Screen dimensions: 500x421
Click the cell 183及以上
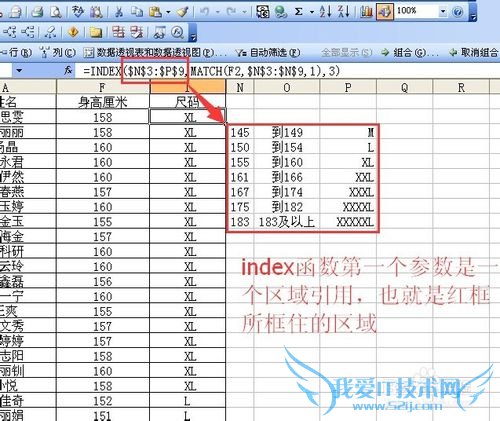[287, 222]
